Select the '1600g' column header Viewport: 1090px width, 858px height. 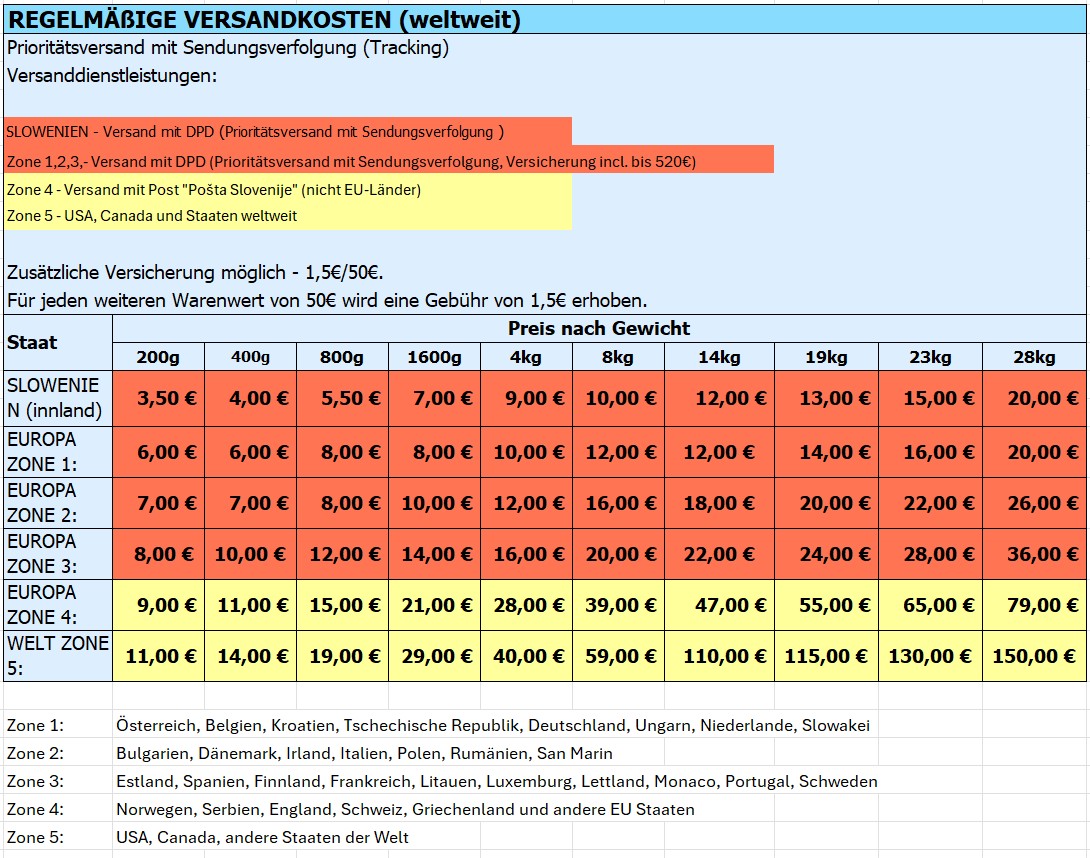(x=434, y=357)
